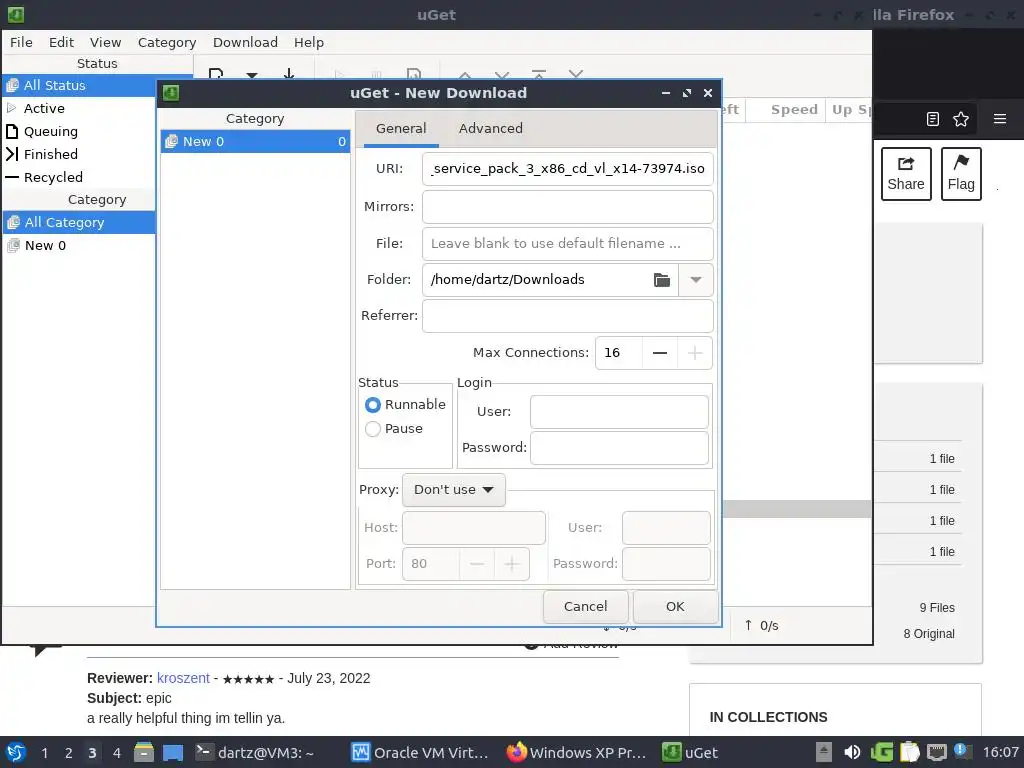Screen dimensions: 1024x768
Task: Open the Folder history dropdown arrow
Action: pos(696,280)
